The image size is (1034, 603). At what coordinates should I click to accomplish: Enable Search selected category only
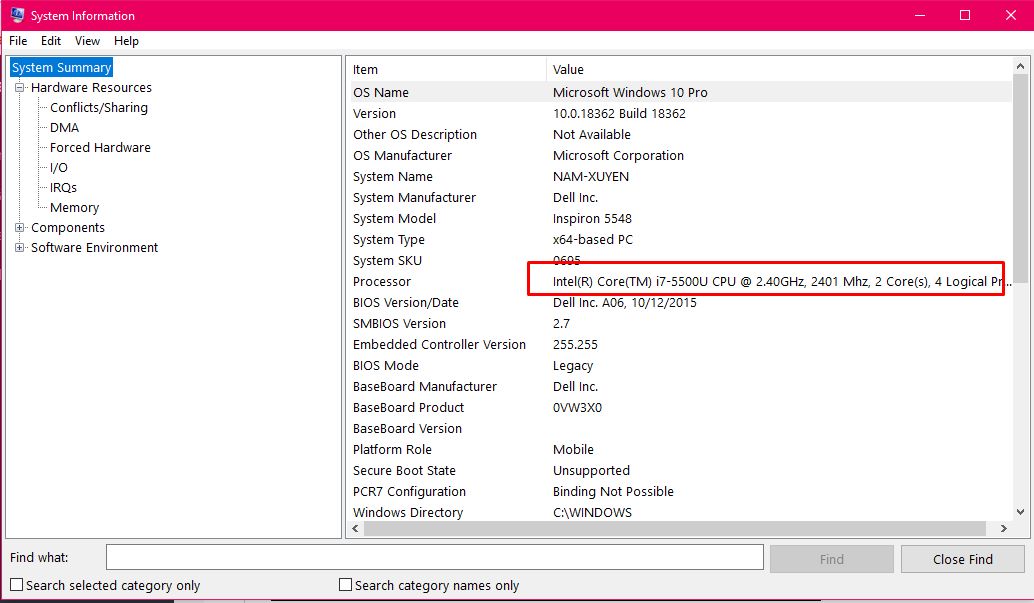[16, 585]
